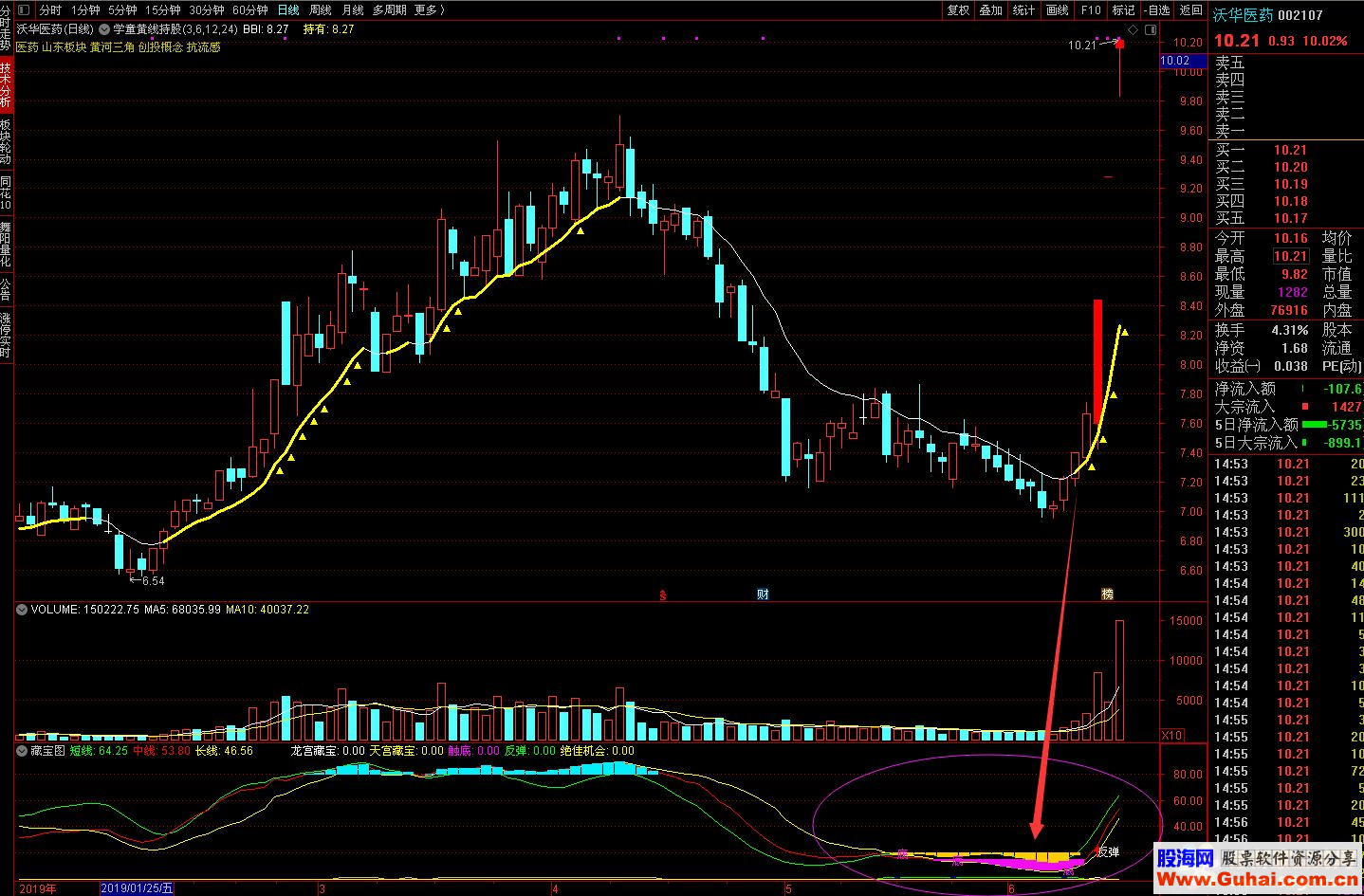Screen dimensions: 1364x896
Task: Click 大宗流入 value 1427
Action: click(1346, 407)
